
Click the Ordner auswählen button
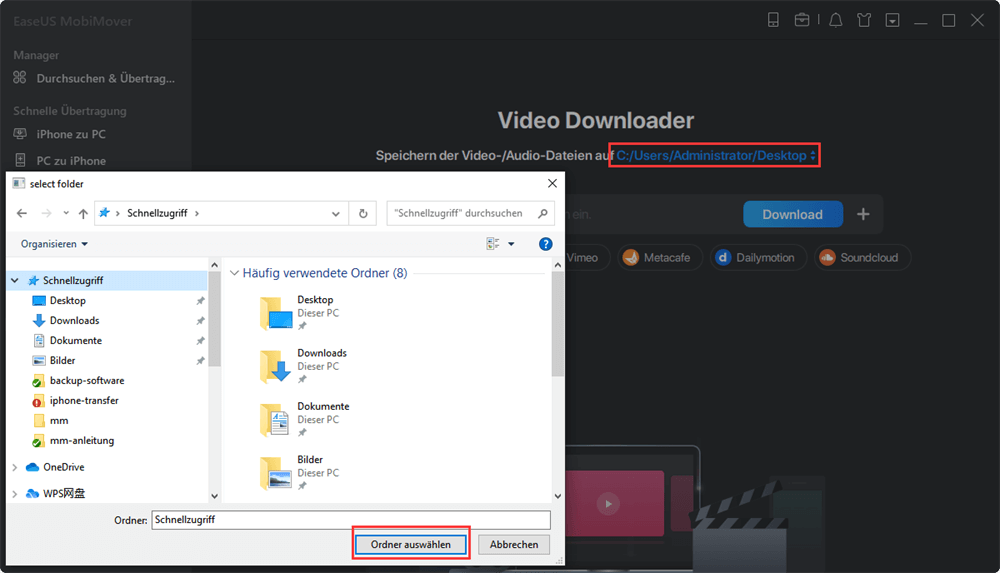(411, 545)
